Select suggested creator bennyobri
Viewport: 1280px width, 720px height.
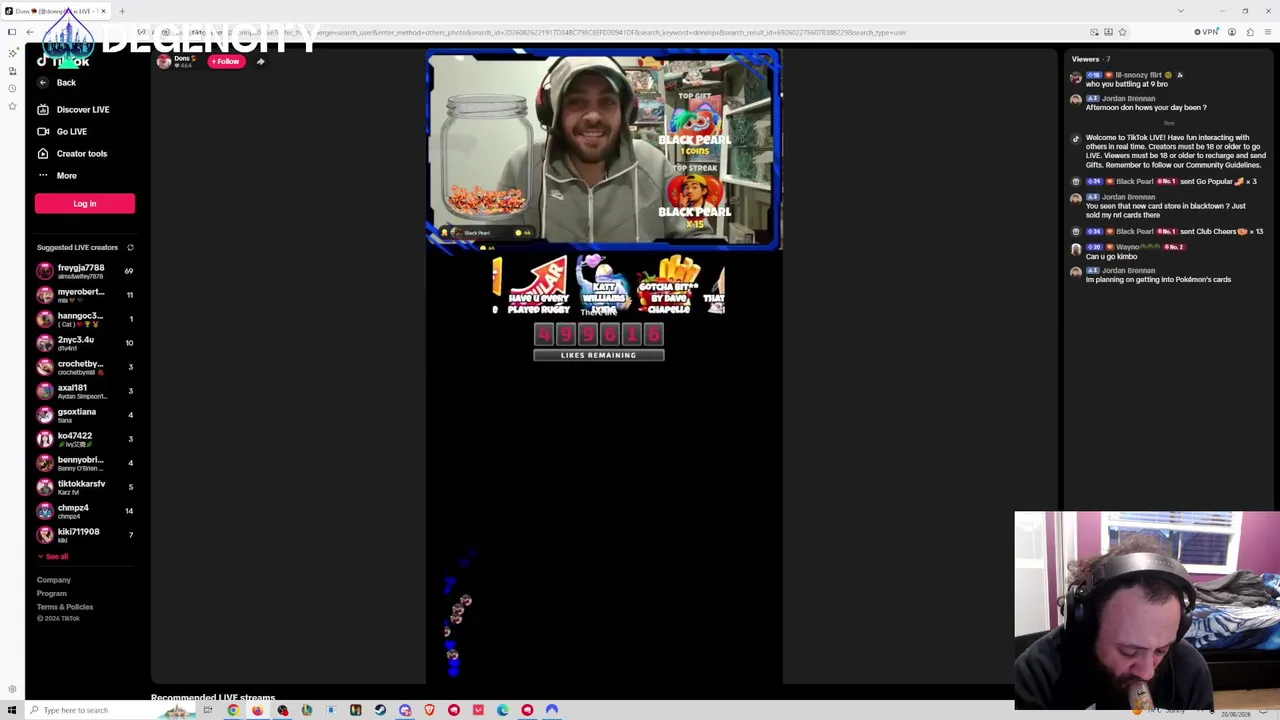pos(85,463)
